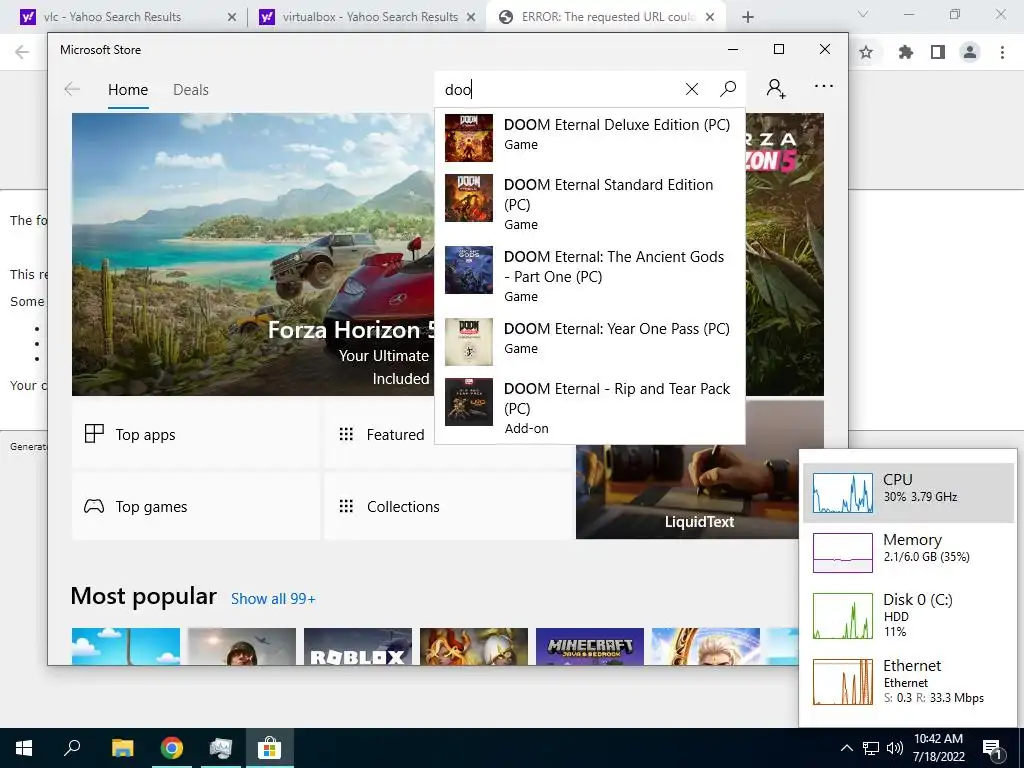Open a new Chrome tab

click(748, 18)
